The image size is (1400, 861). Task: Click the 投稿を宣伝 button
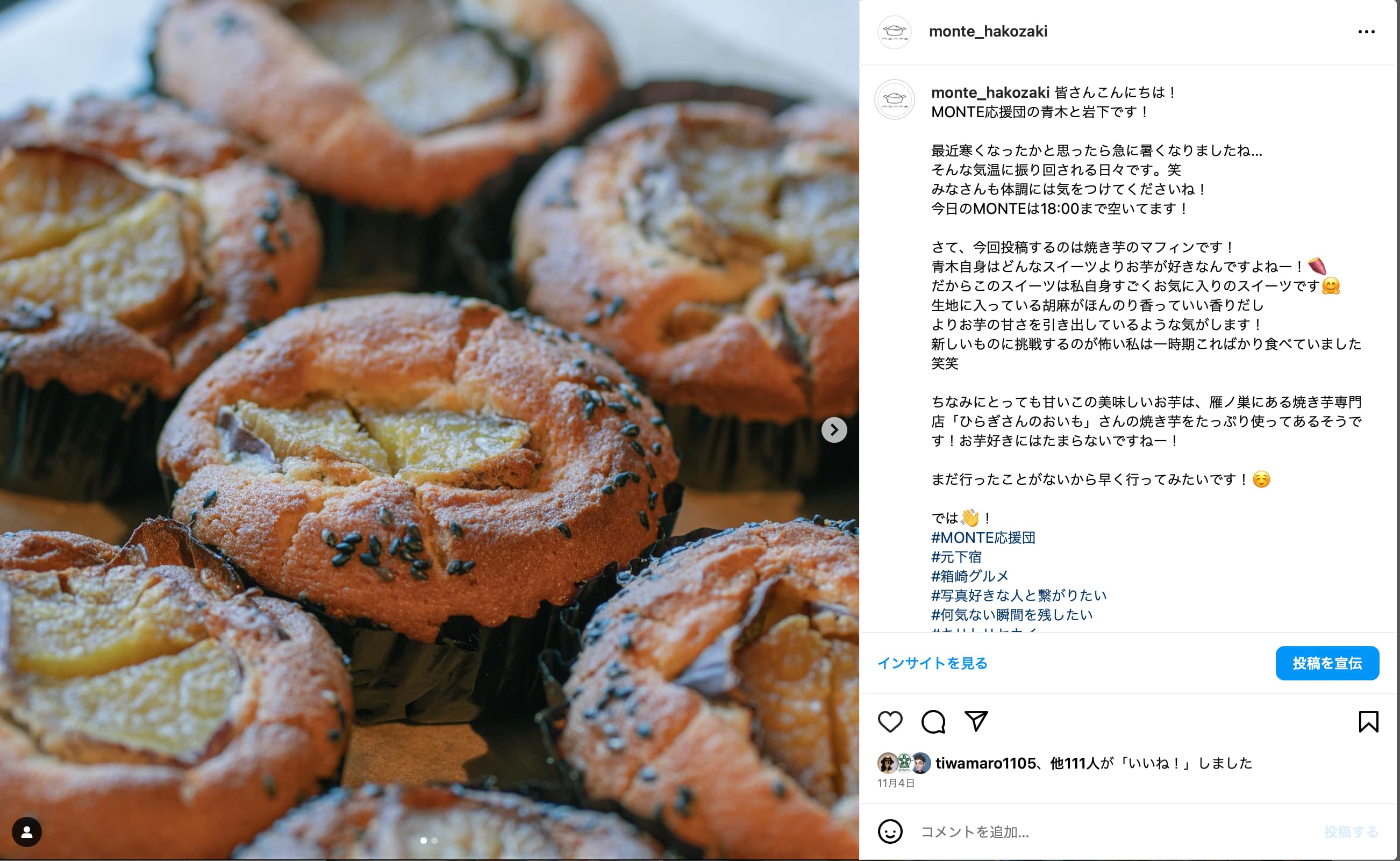pyautogui.click(x=1327, y=663)
